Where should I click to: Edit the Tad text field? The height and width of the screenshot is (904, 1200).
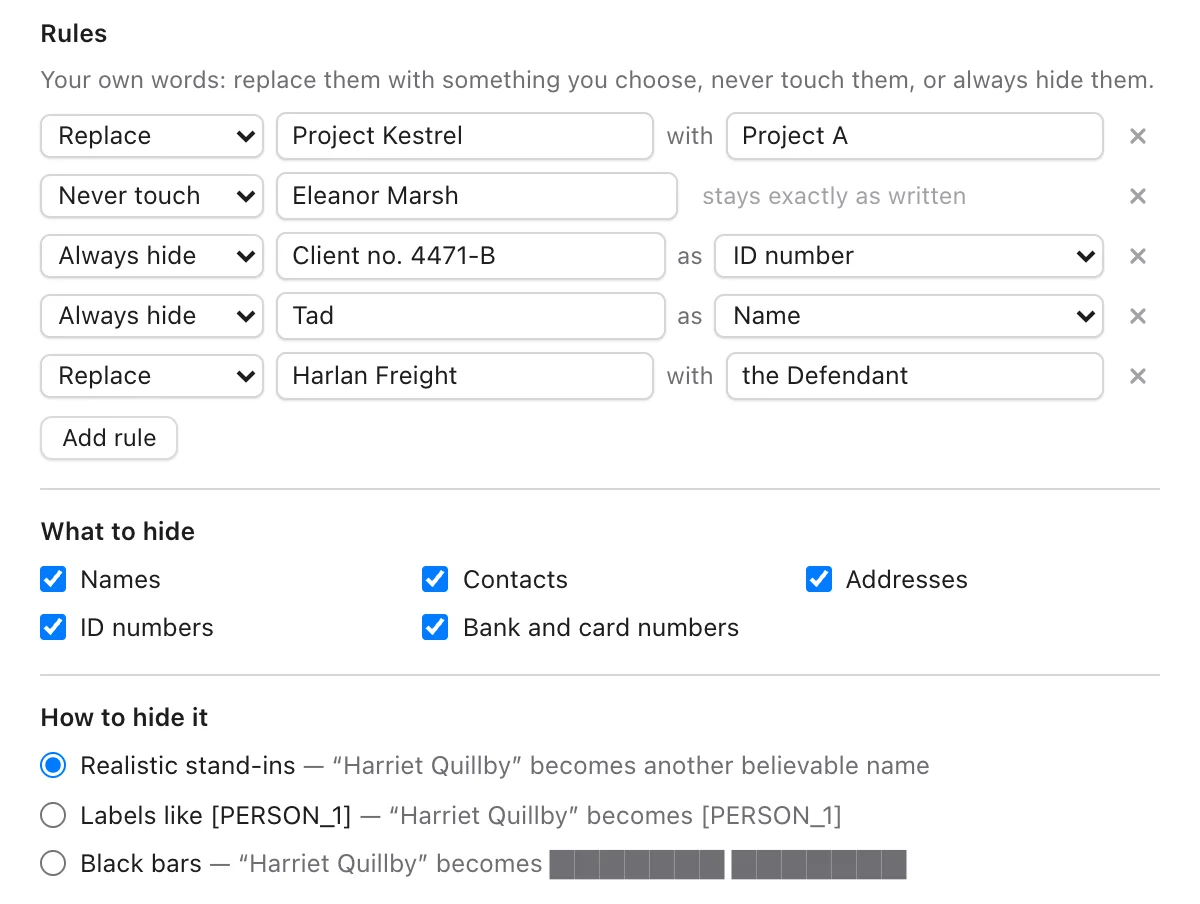point(471,316)
